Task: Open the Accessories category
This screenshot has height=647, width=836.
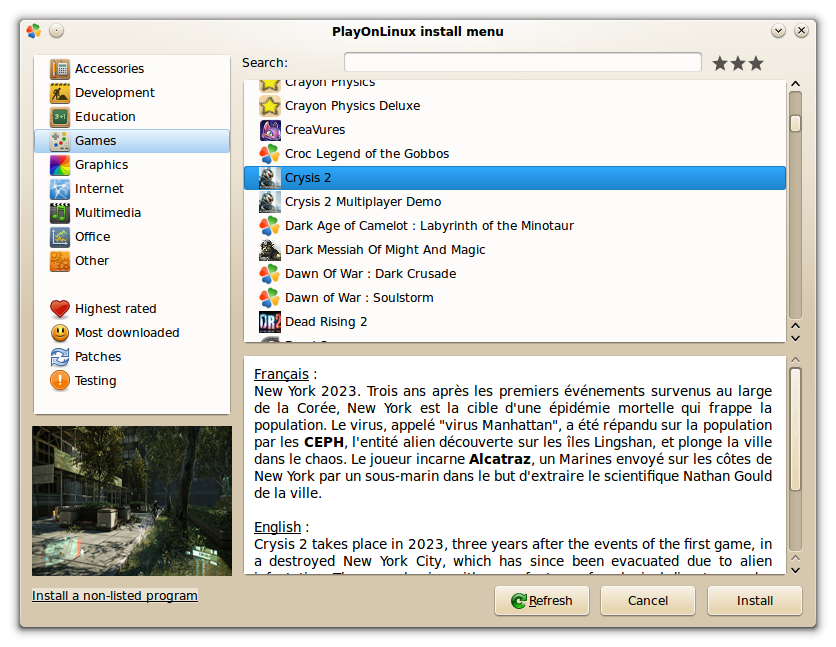Action: point(132,69)
